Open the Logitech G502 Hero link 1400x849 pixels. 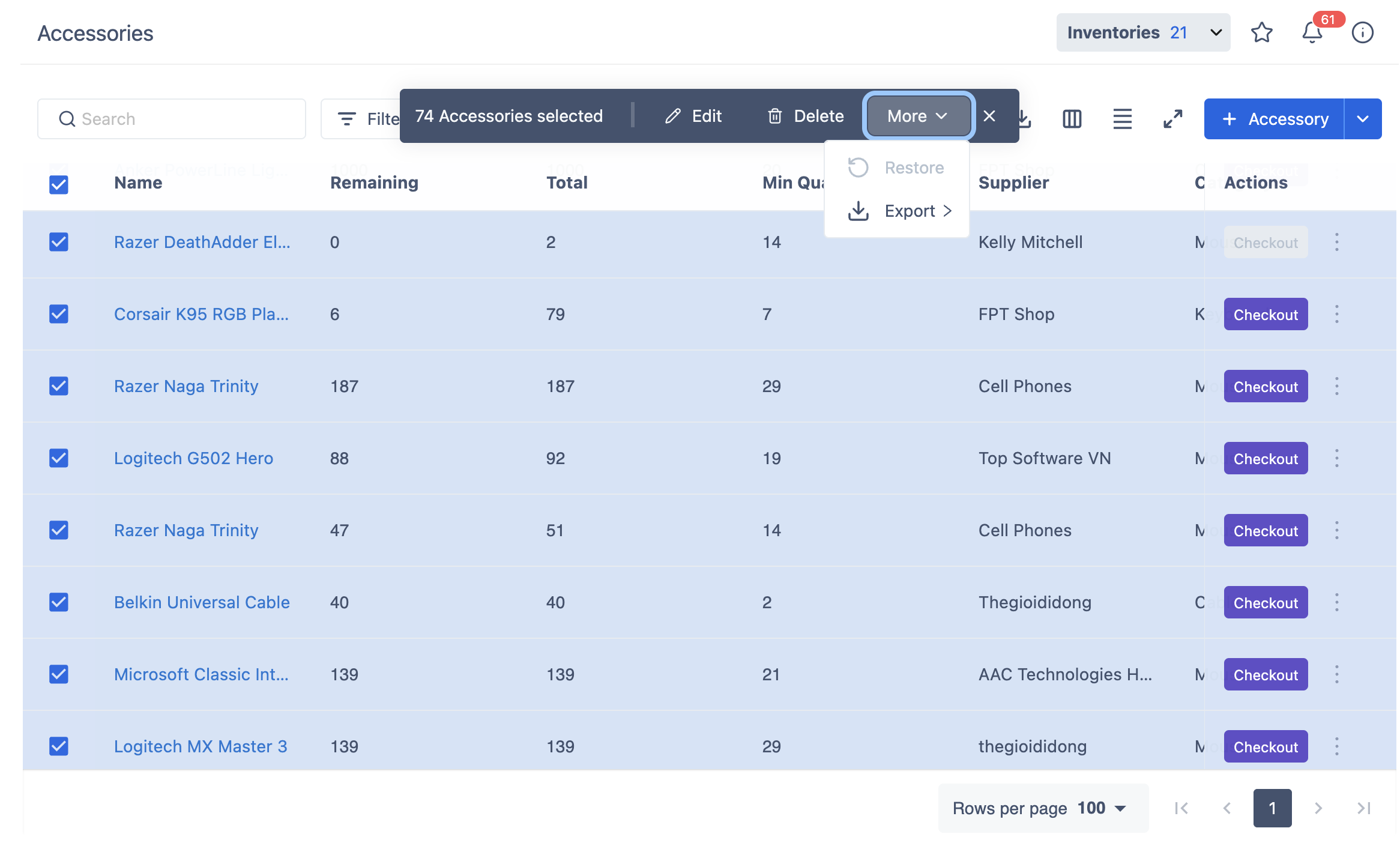193,458
